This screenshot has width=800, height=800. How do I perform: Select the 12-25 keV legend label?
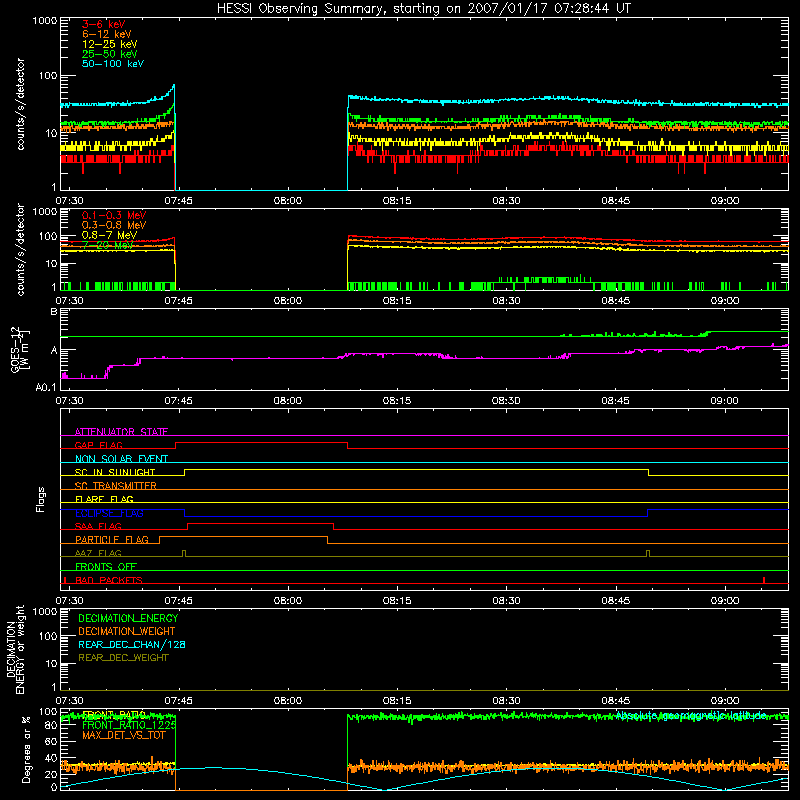110,44
